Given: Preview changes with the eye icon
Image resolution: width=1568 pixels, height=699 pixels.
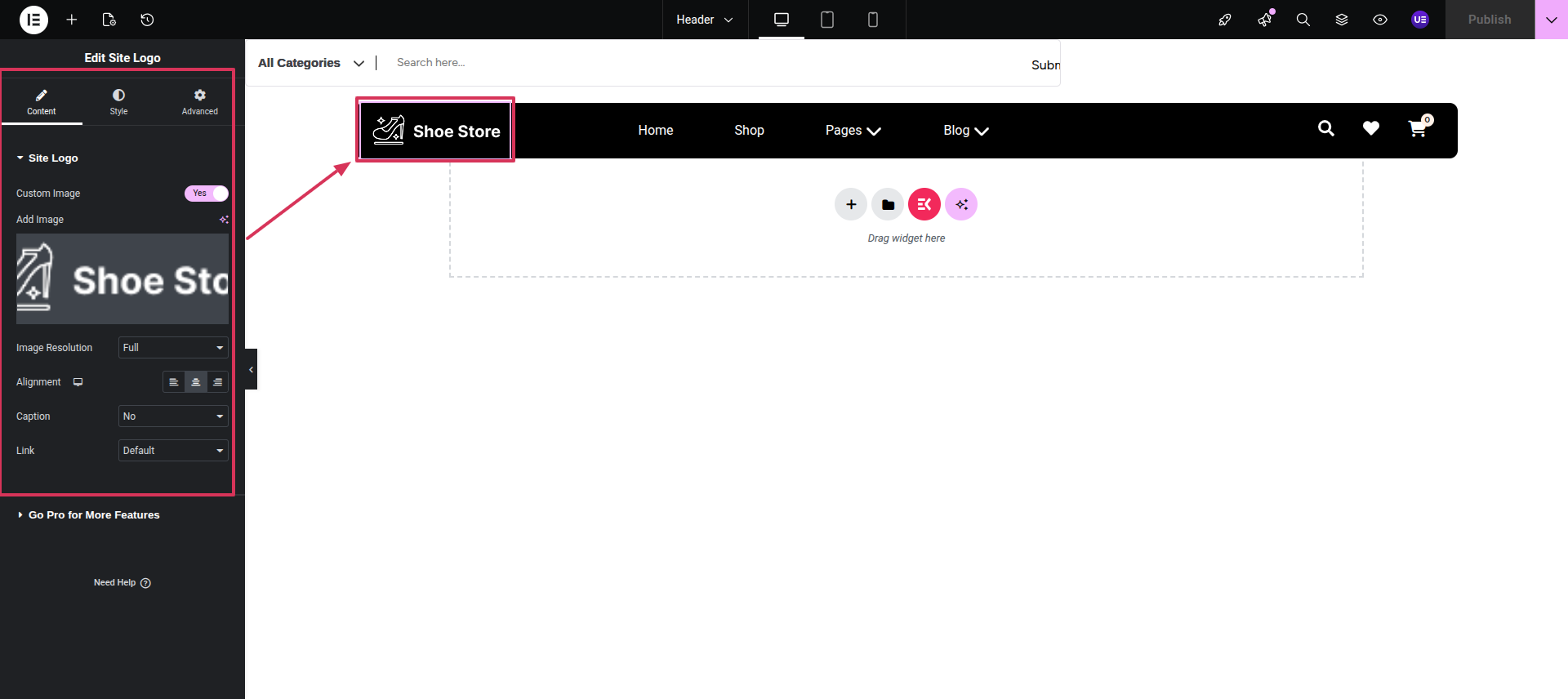Looking at the screenshot, I should click(x=1379, y=20).
